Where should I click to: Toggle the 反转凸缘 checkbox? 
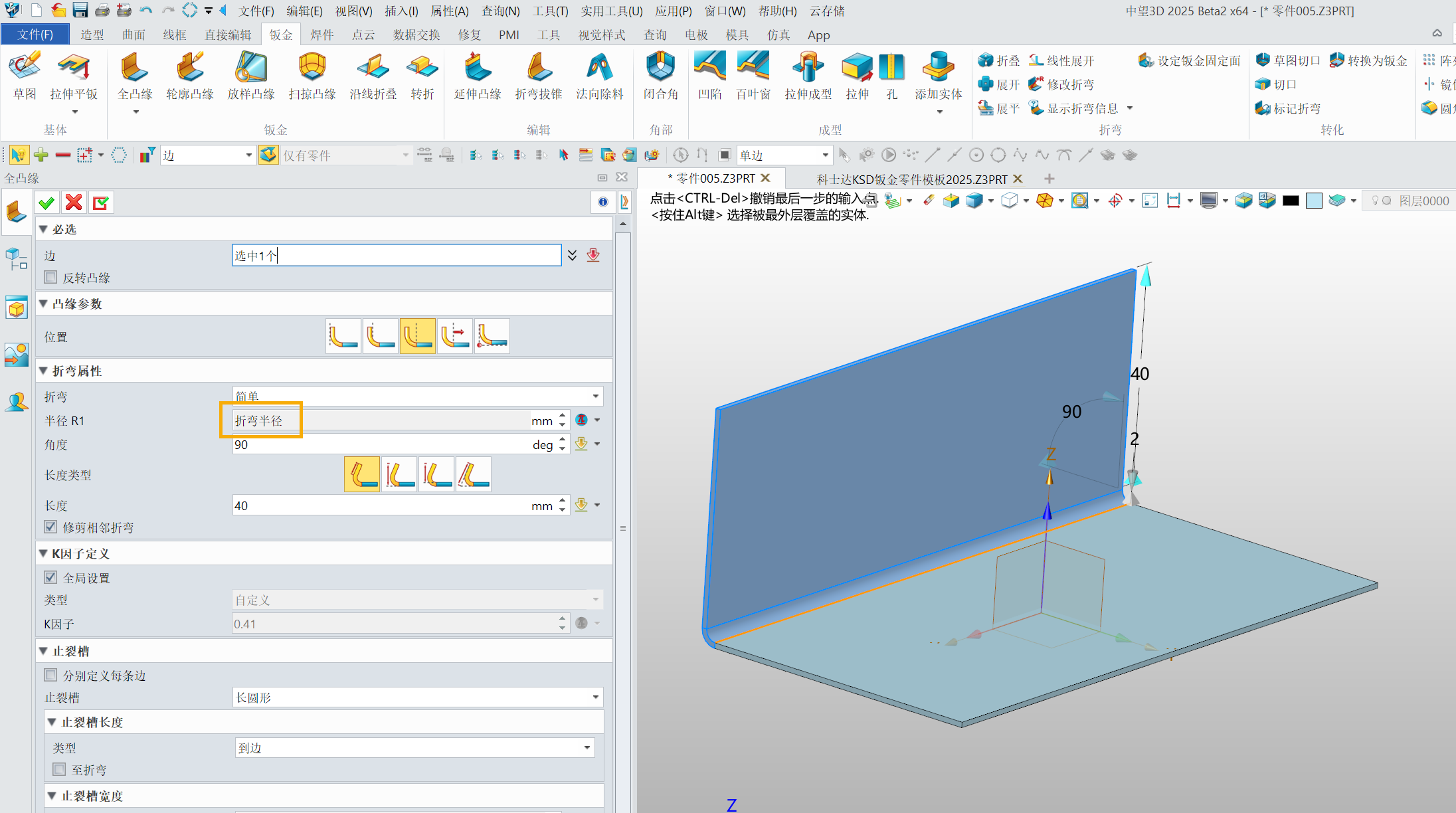(x=50, y=278)
